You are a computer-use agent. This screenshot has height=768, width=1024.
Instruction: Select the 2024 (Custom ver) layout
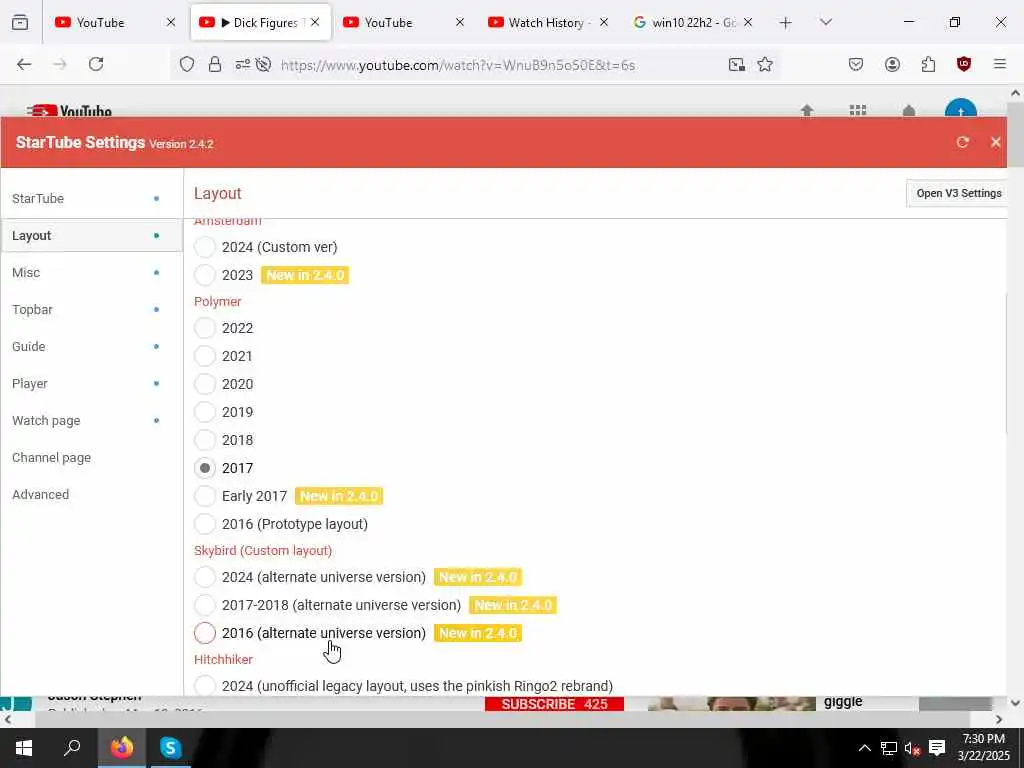[x=204, y=247]
